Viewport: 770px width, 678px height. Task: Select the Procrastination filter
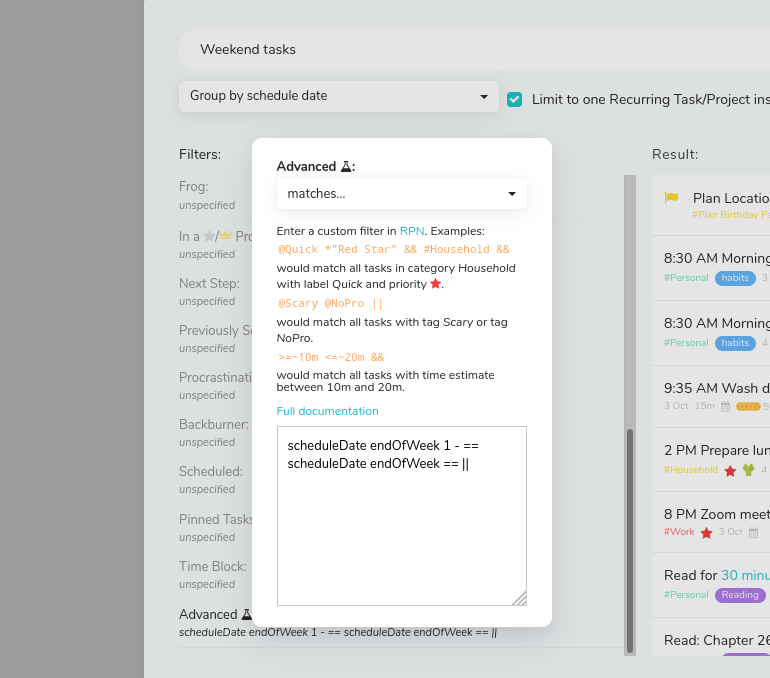(x=216, y=385)
